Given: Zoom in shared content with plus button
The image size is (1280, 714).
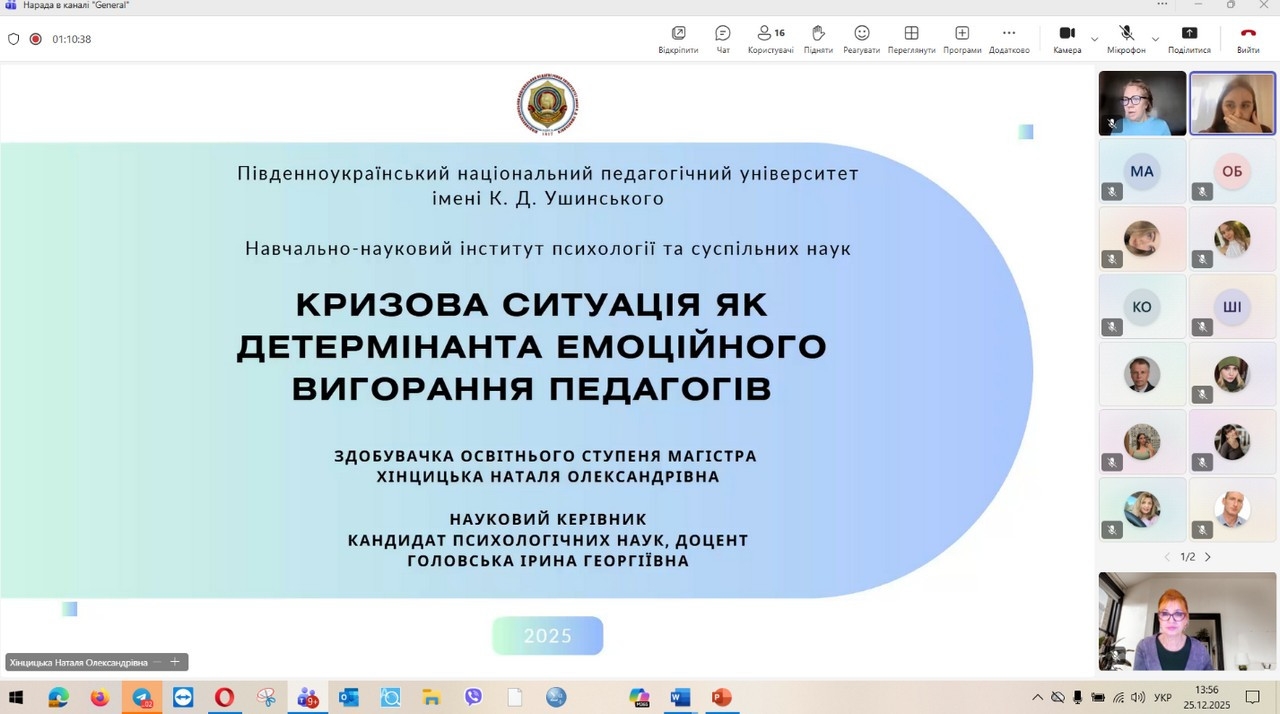Looking at the screenshot, I should 175,662.
